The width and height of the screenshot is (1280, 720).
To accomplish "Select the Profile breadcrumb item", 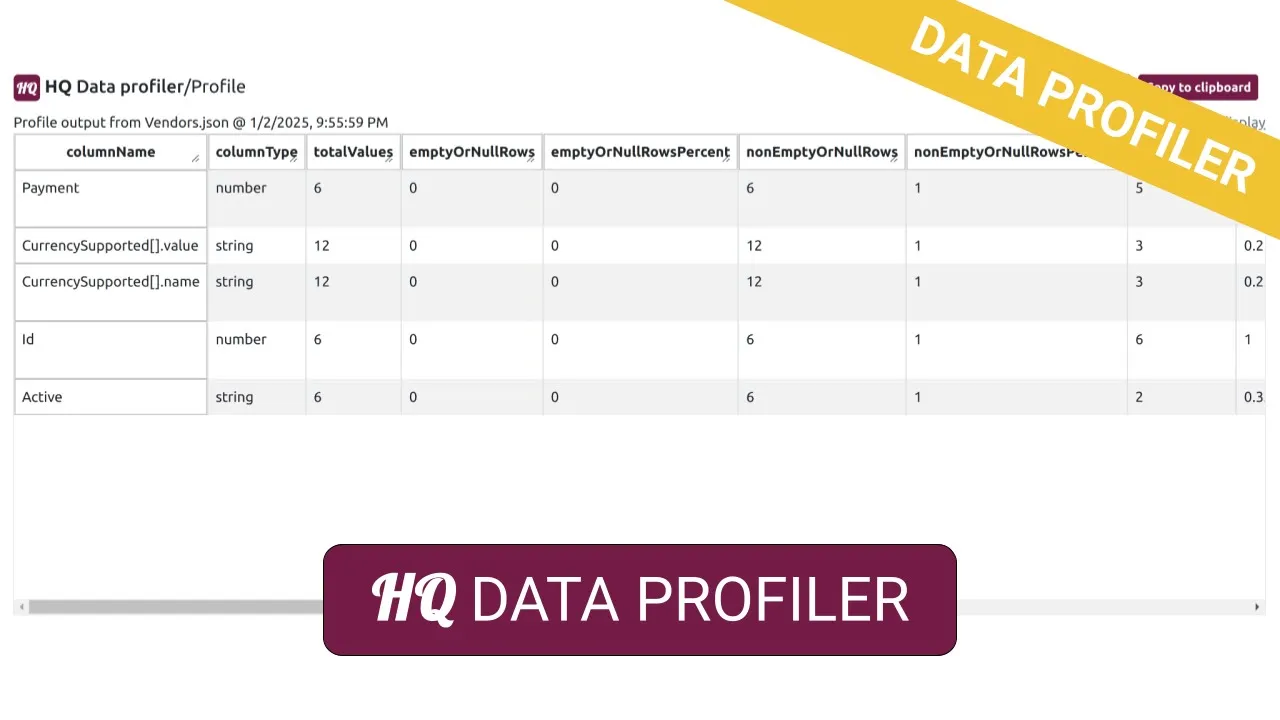I will pyautogui.click(x=218, y=87).
